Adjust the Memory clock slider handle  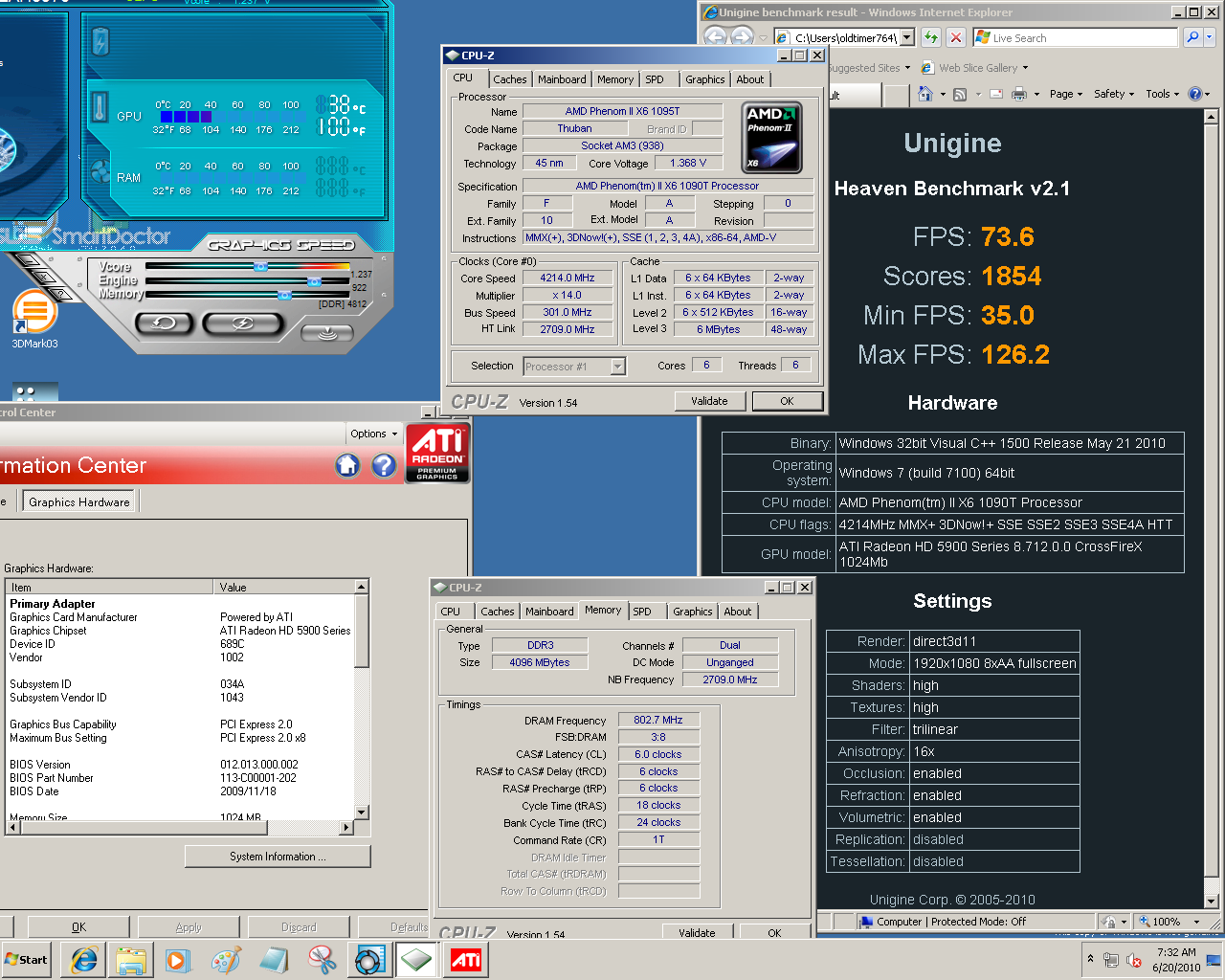click(x=284, y=296)
